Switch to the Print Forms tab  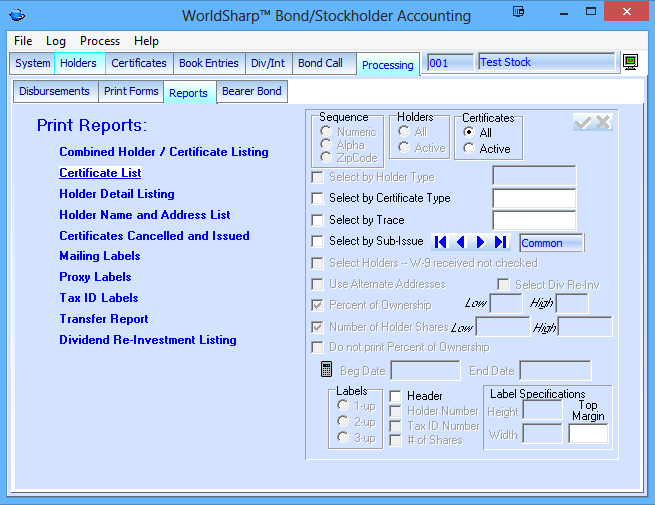(x=131, y=92)
